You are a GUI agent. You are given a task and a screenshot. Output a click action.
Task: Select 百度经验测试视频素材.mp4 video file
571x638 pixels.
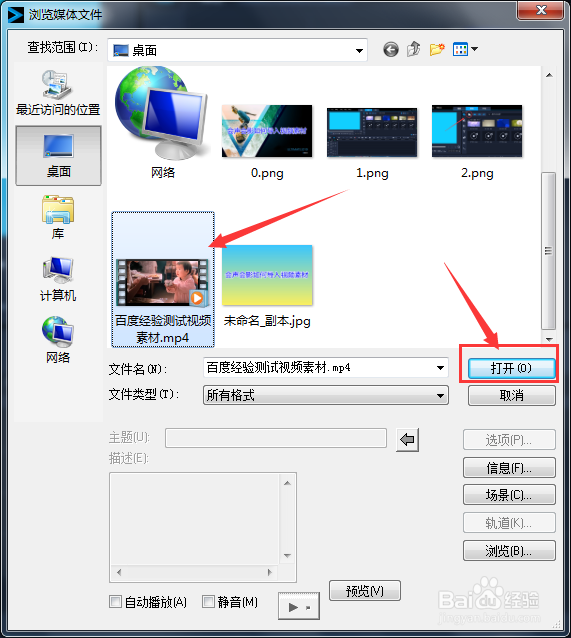pyautogui.click(x=163, y=280)
